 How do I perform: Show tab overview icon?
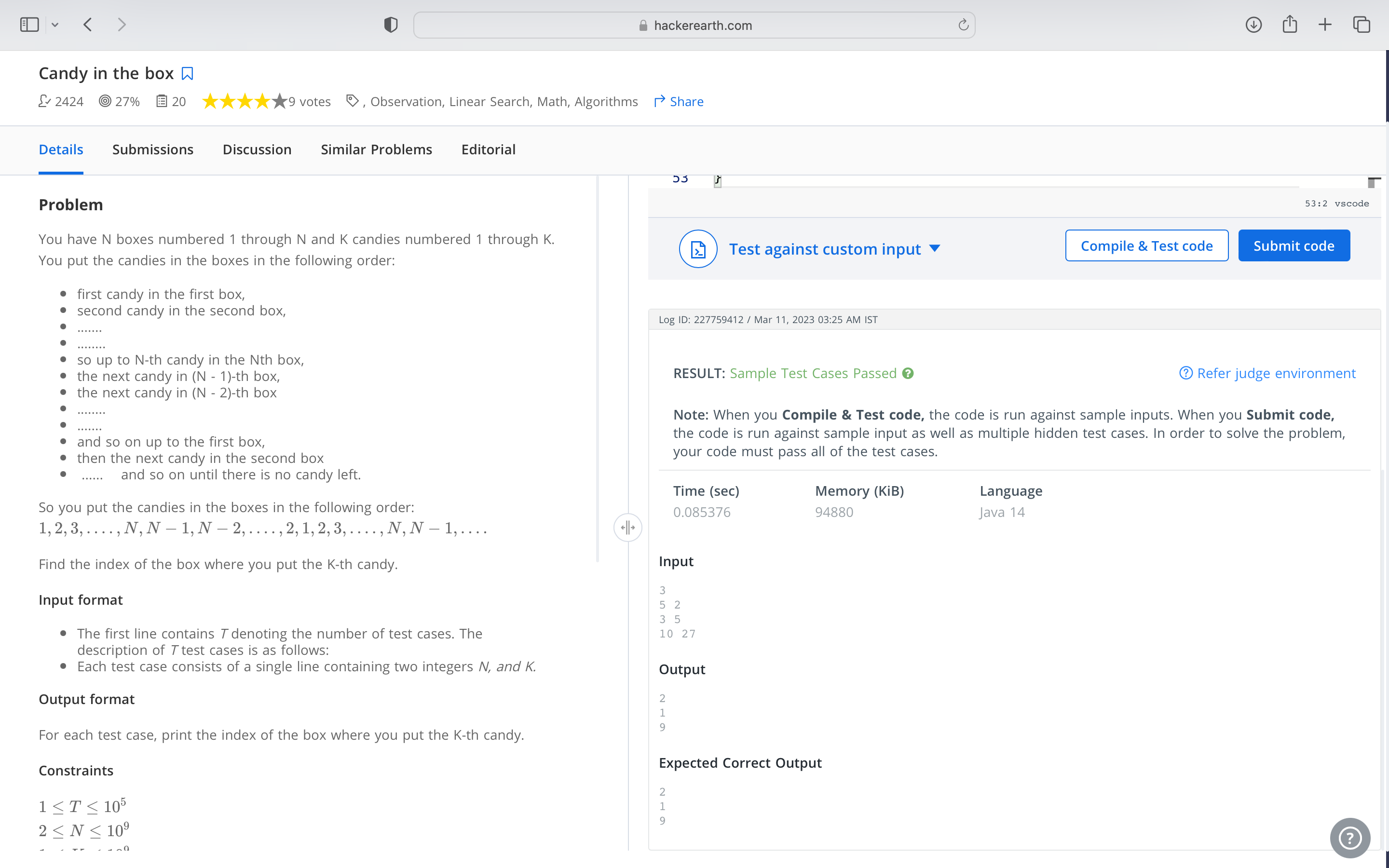(x=1362, y=25)
